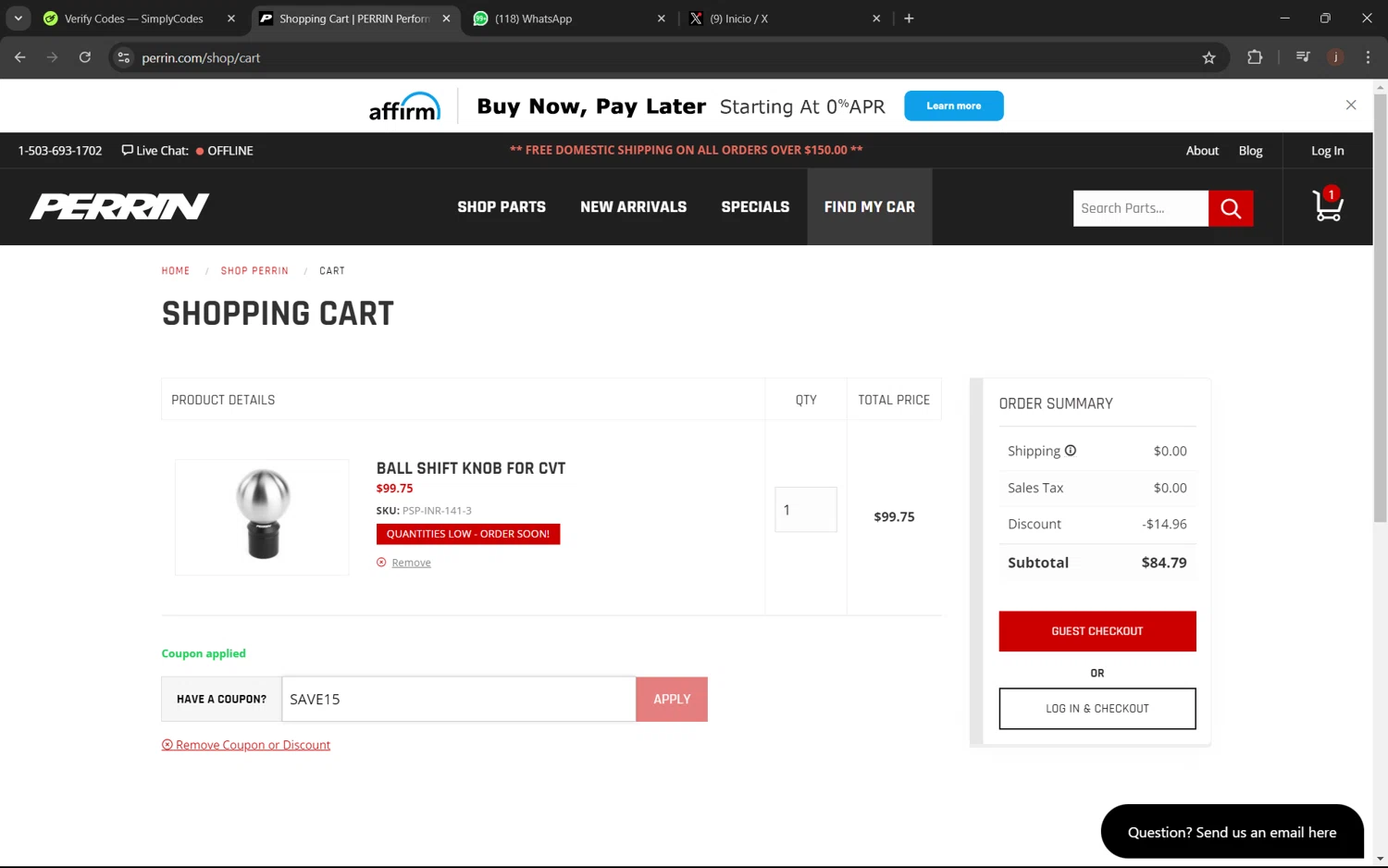Open the media control icon in toolbar
The image size is (1388, 868).
click(1303, 57)
